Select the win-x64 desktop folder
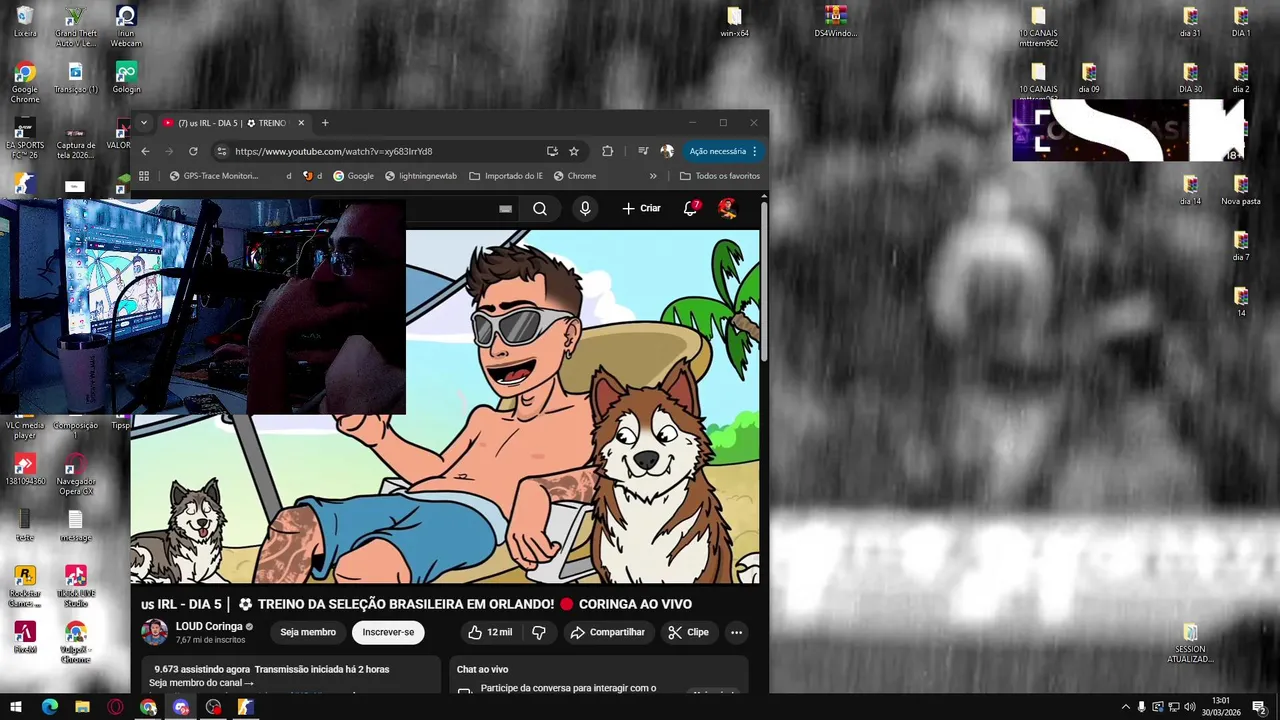 [735, 22]
